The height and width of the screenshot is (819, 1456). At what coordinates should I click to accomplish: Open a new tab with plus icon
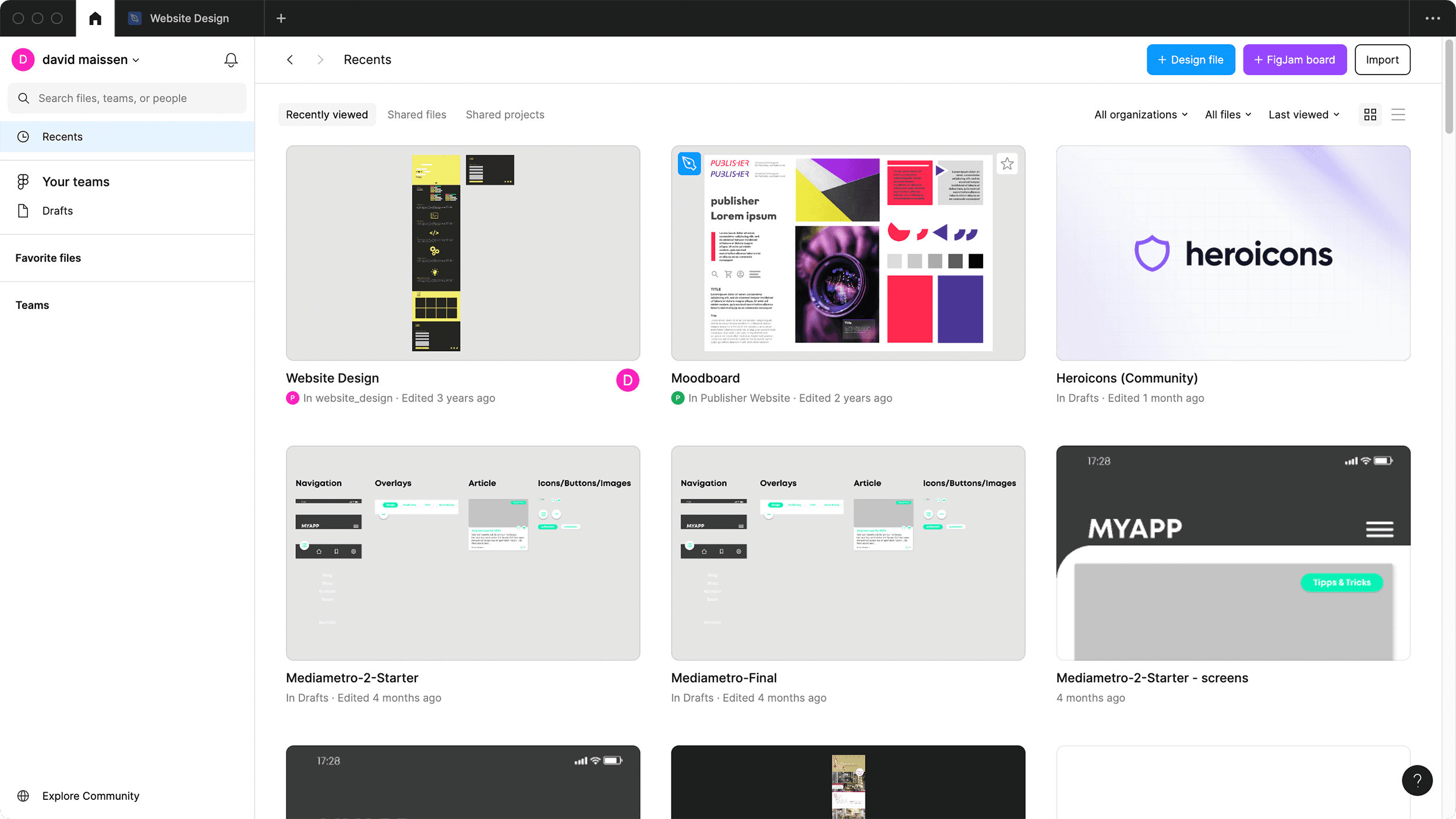281,19
